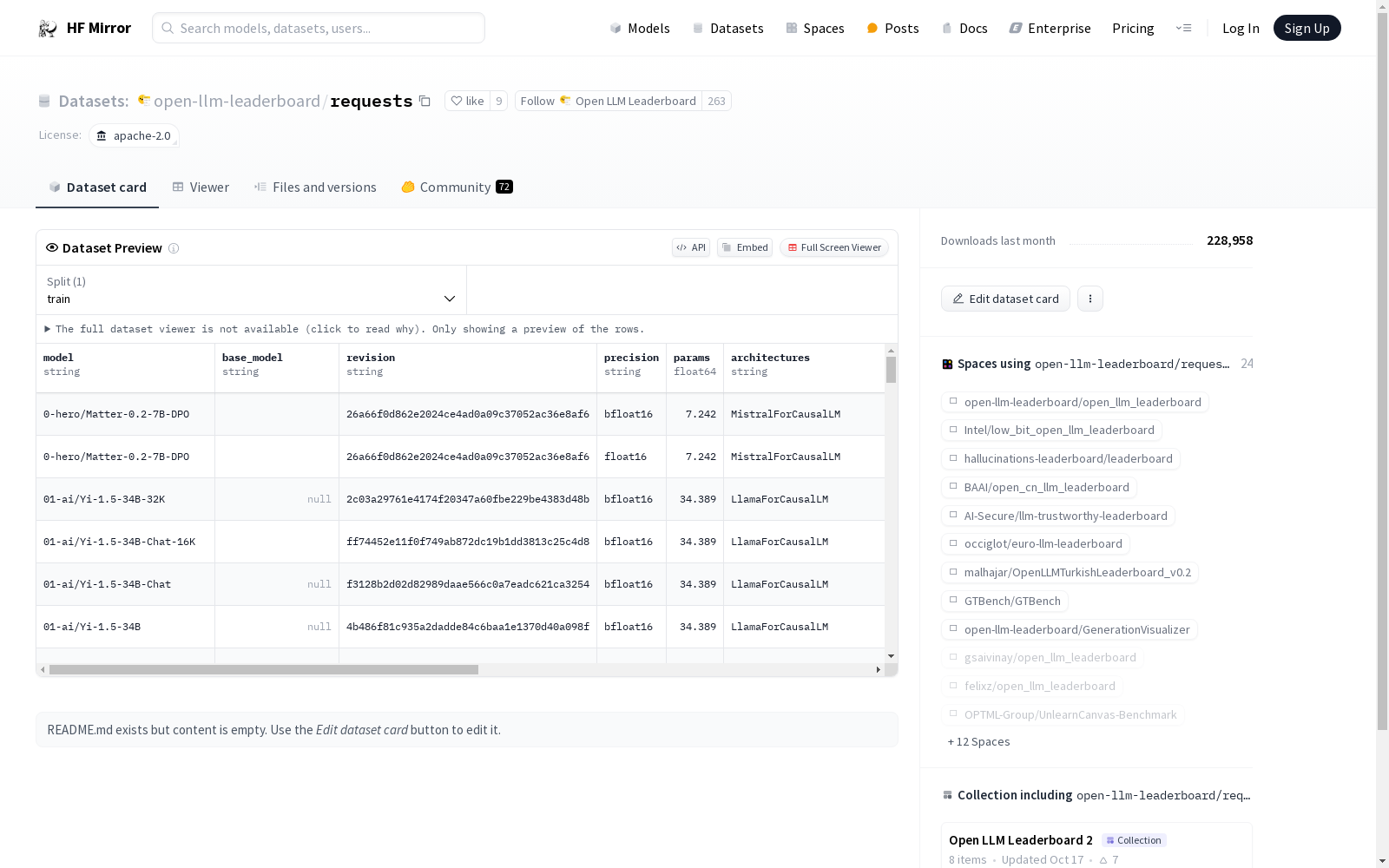Open the open-llm-leaderboard/GenerationVisualizer space
This screenshot has height=868, width=1389.
pos(1070,629)
